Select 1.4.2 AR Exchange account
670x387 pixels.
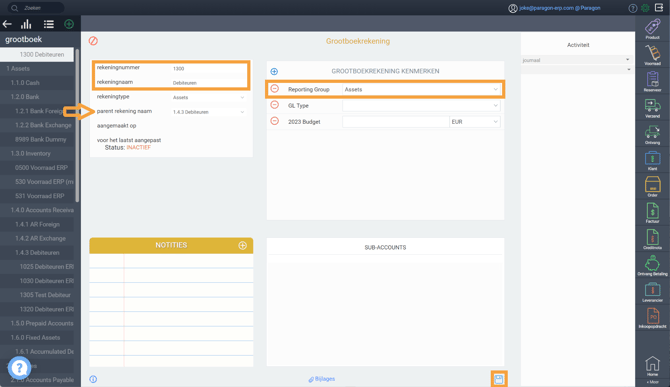[37, 238]
